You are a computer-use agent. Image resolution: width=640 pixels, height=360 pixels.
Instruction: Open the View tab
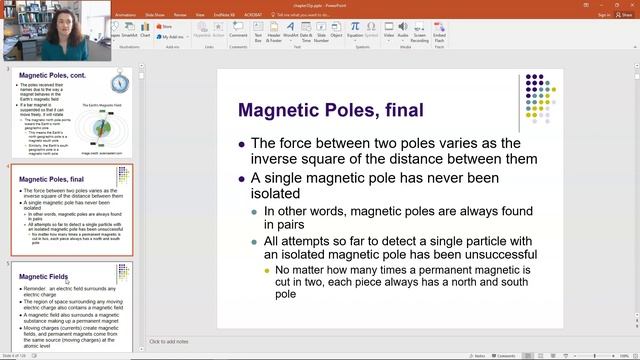[200, 15]
